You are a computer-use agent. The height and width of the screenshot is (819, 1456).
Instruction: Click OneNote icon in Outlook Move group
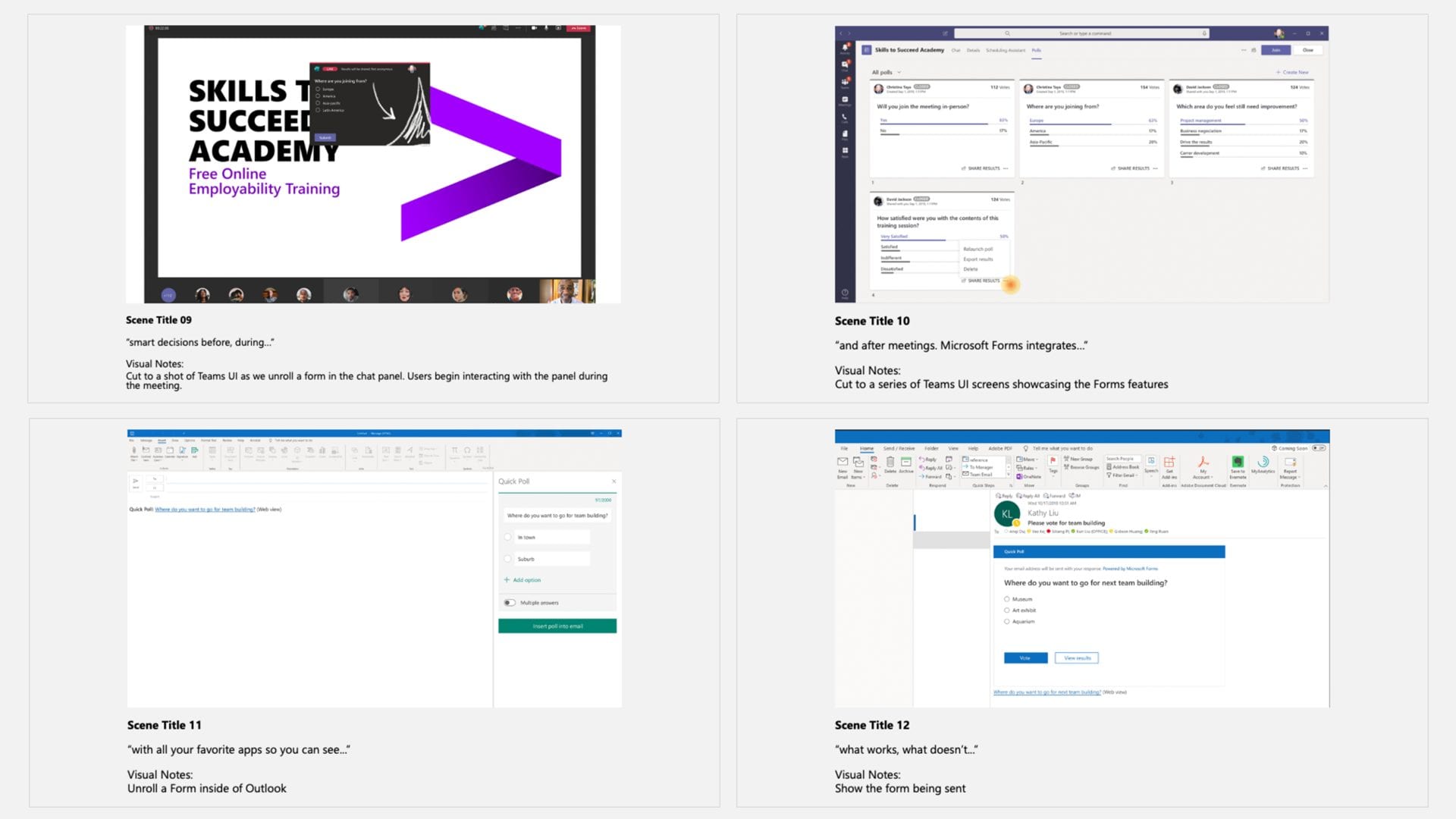point(1028,476)
